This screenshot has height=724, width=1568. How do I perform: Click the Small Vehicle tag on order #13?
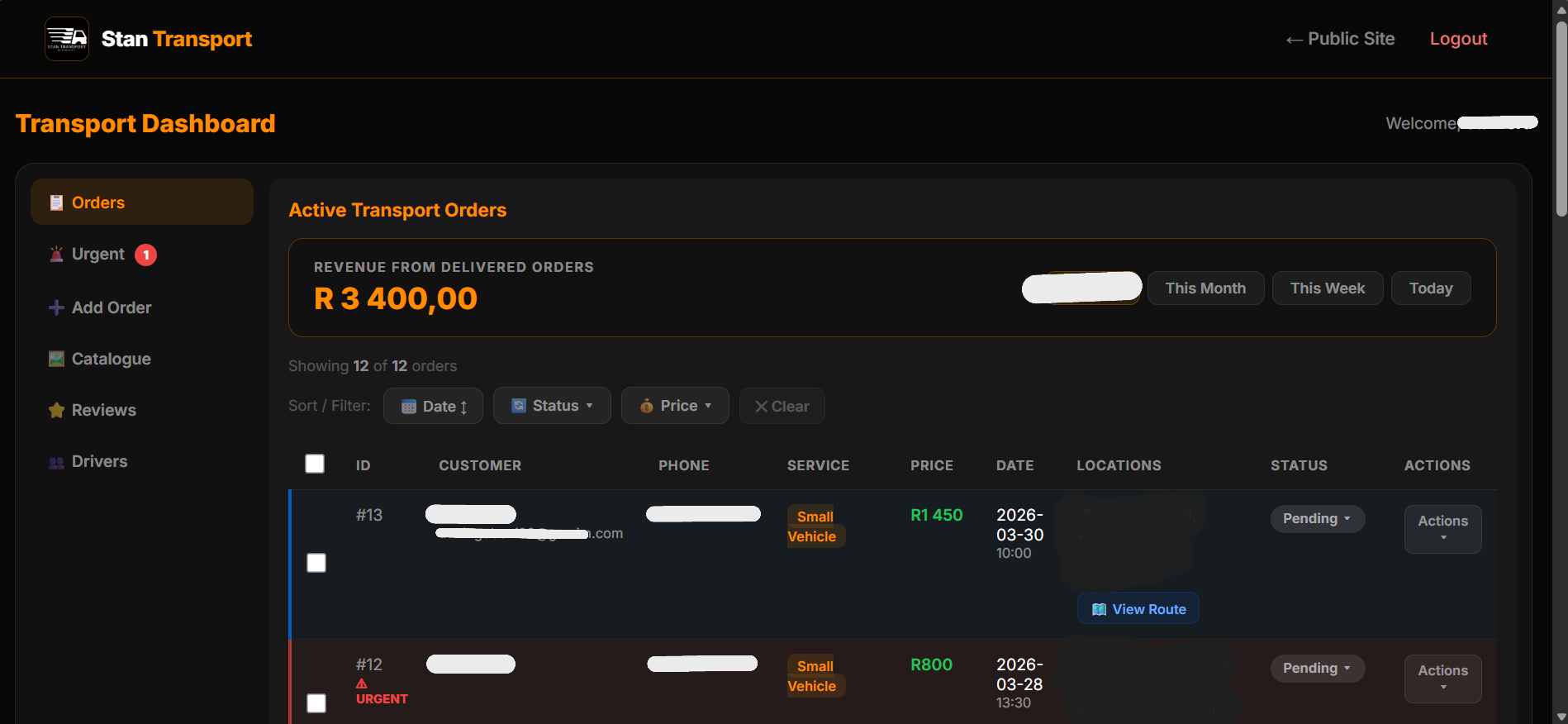(815, 526)
